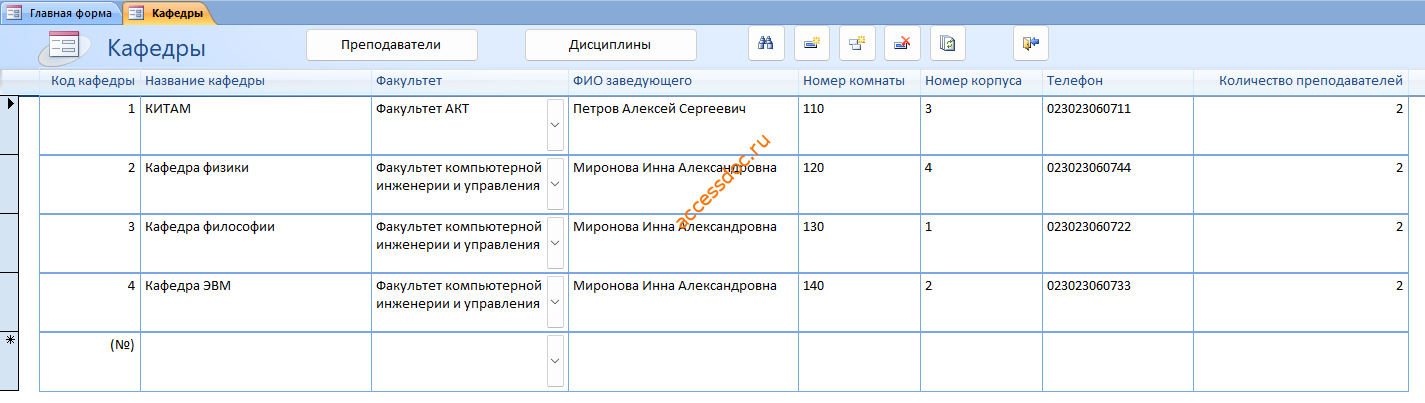Click the Кафедры form logo icon
1425x403 pixels.
coord(63,47)
